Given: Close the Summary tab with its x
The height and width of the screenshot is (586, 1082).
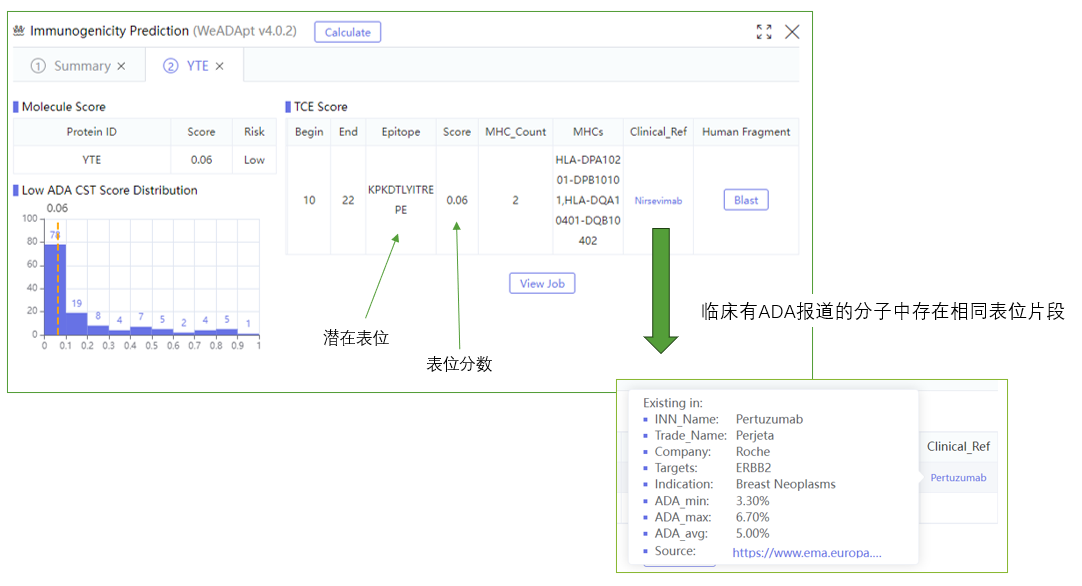Looking at the screenshot, I should coord(122,66).
